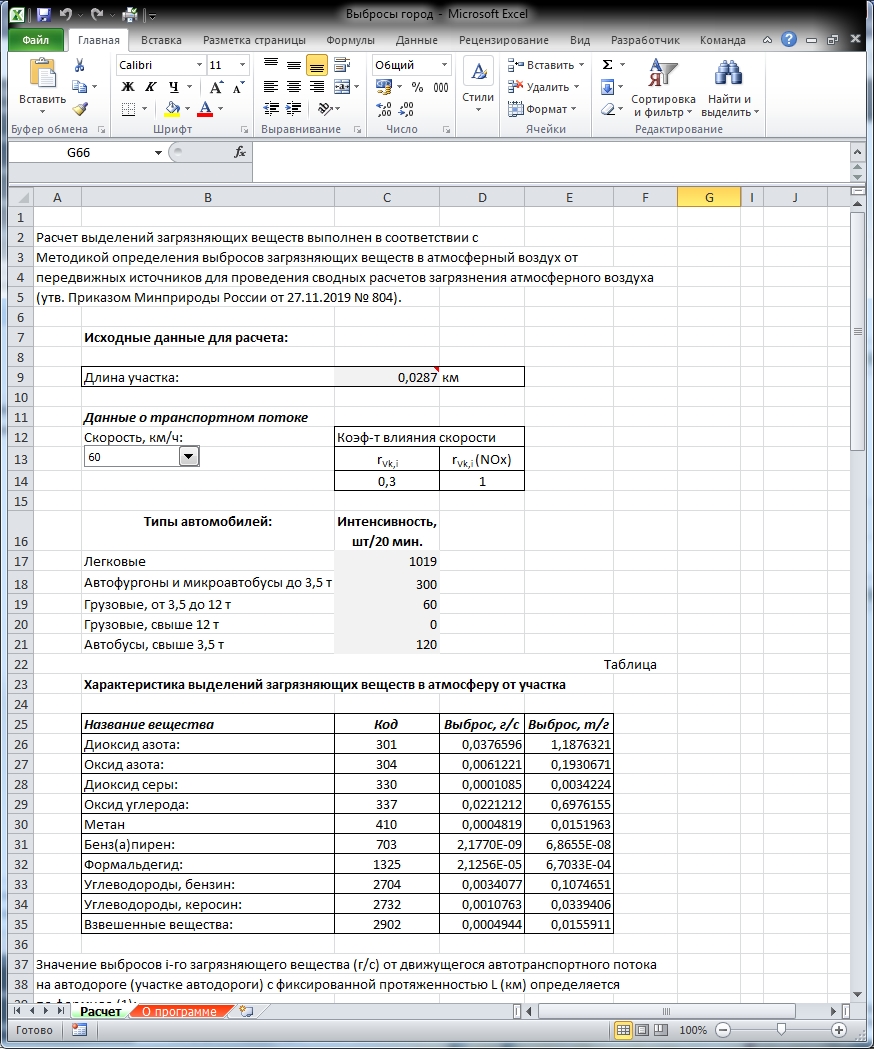Image resolution: width=874 pixels, height=1049 pixels.
Task: Open the speed 60 combo box dropdown
Action: (x=189, y=457)
